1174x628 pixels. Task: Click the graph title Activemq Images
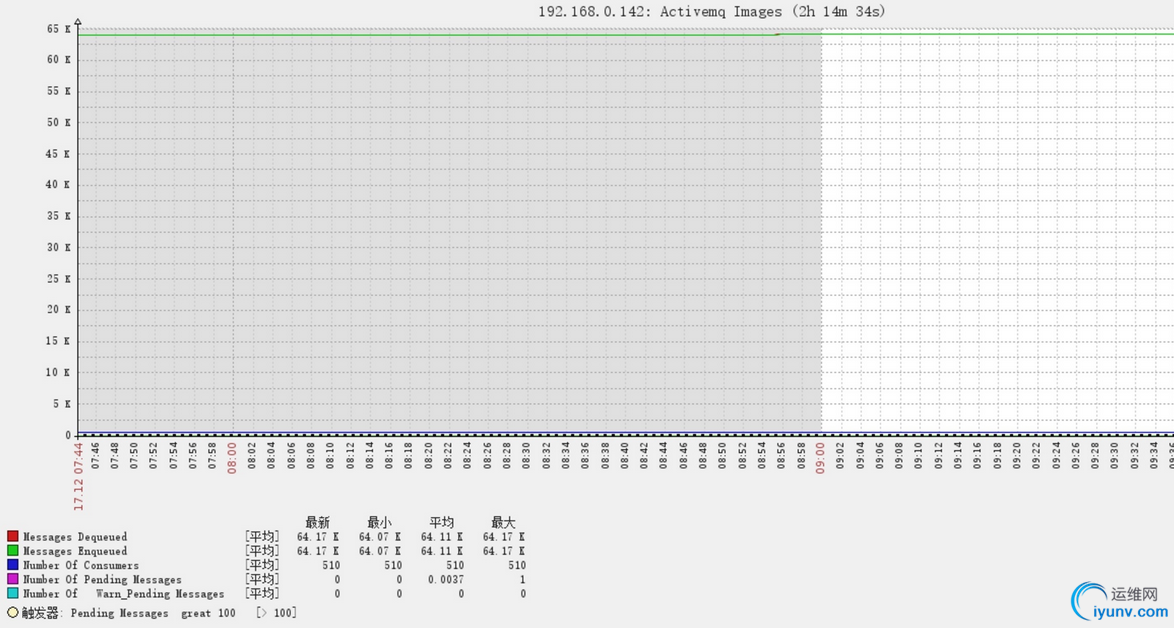pyautogui.click(x=711, y=12)
